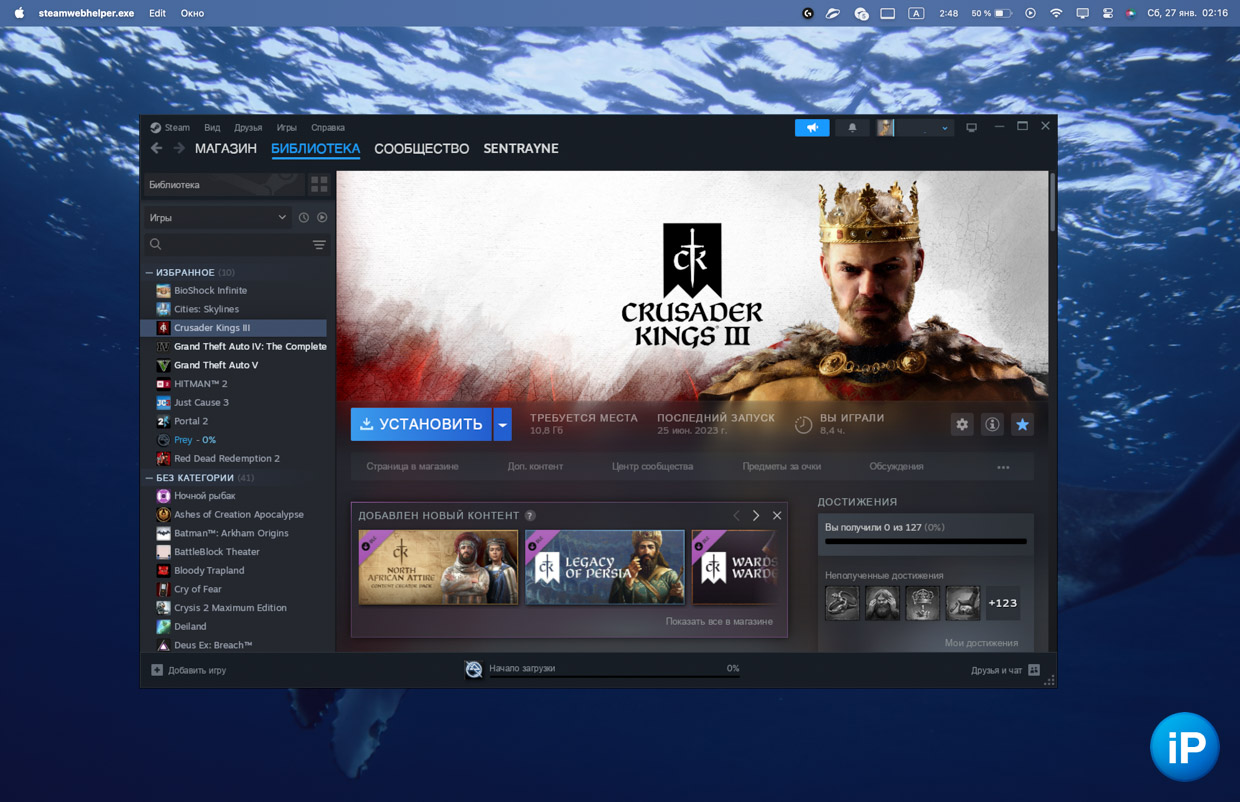Screen dimensions: 1240x802
Task: Select Cities: Skylines in library
Action: coord(235,309)
